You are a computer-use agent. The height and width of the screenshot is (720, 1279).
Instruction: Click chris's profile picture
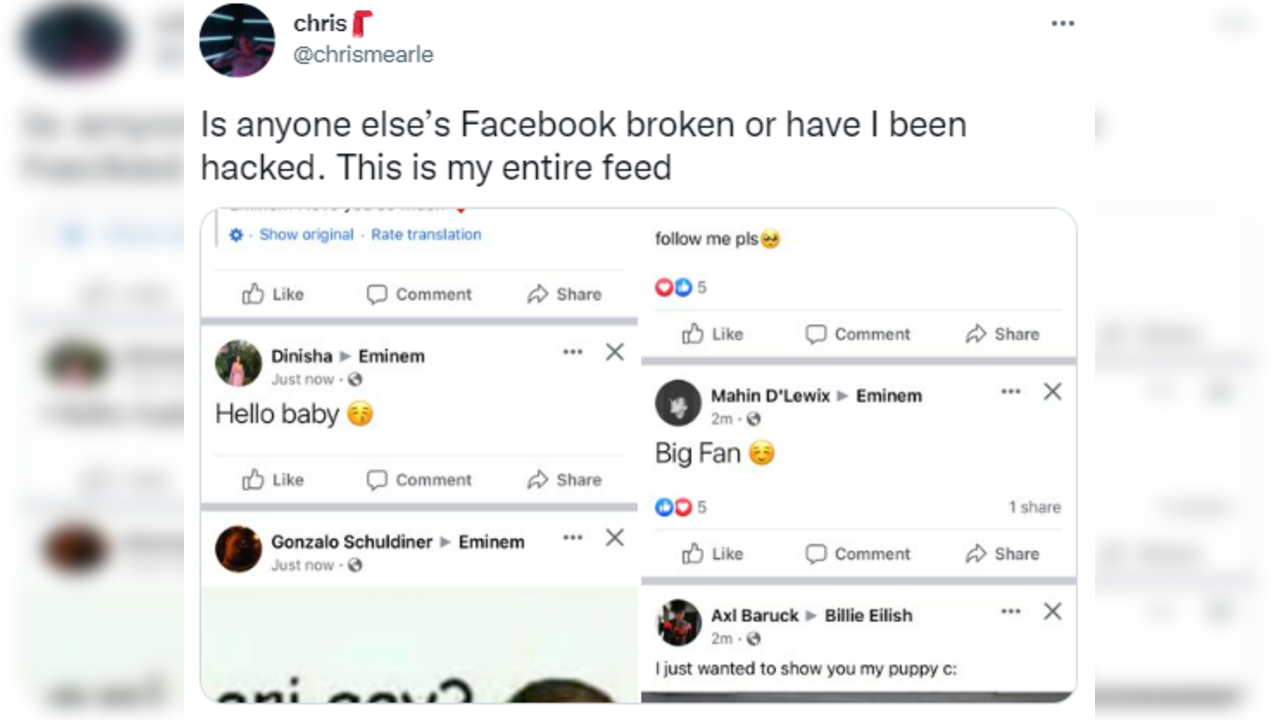click(237, 40)
